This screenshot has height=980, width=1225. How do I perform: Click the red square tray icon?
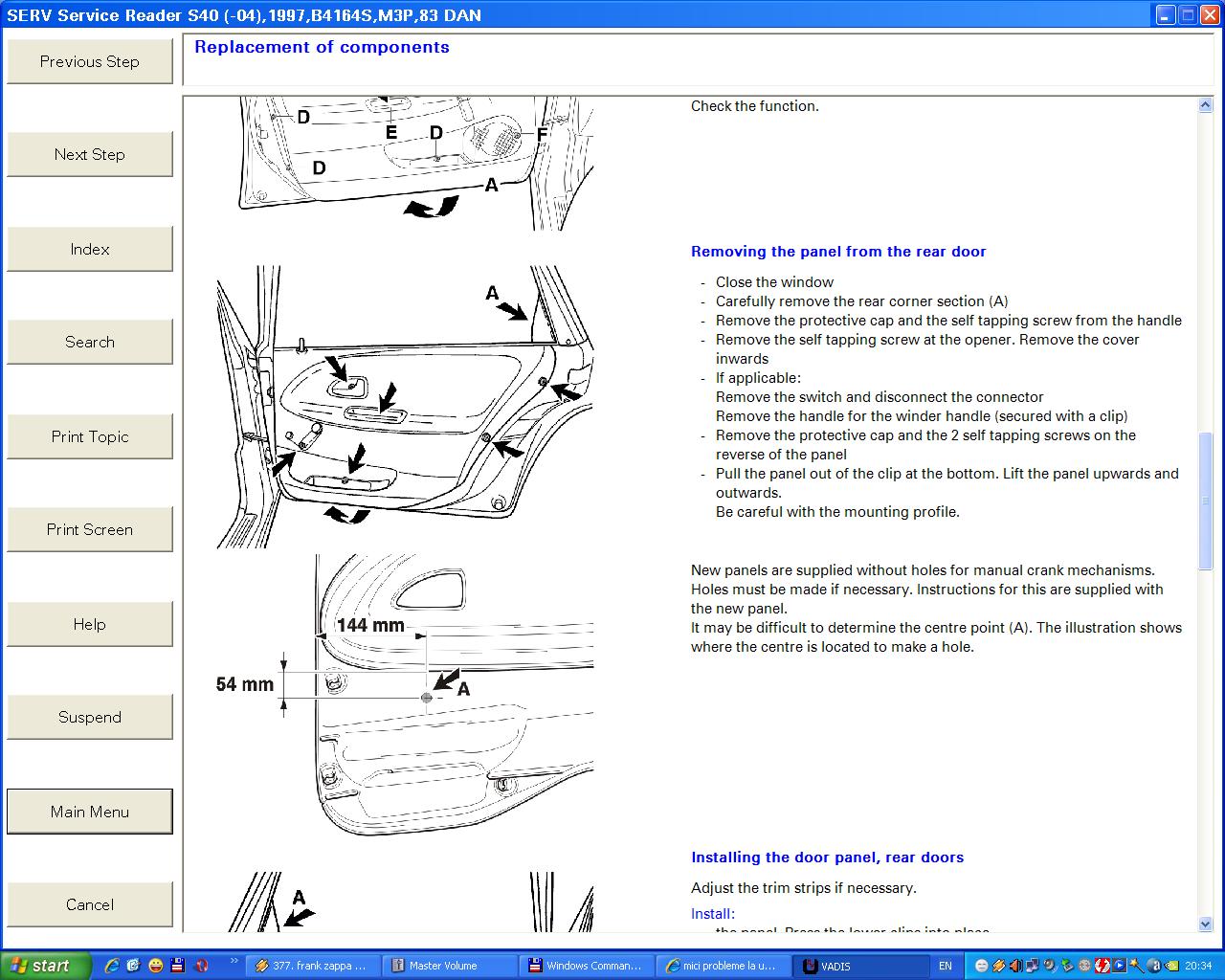(1102, 966)
